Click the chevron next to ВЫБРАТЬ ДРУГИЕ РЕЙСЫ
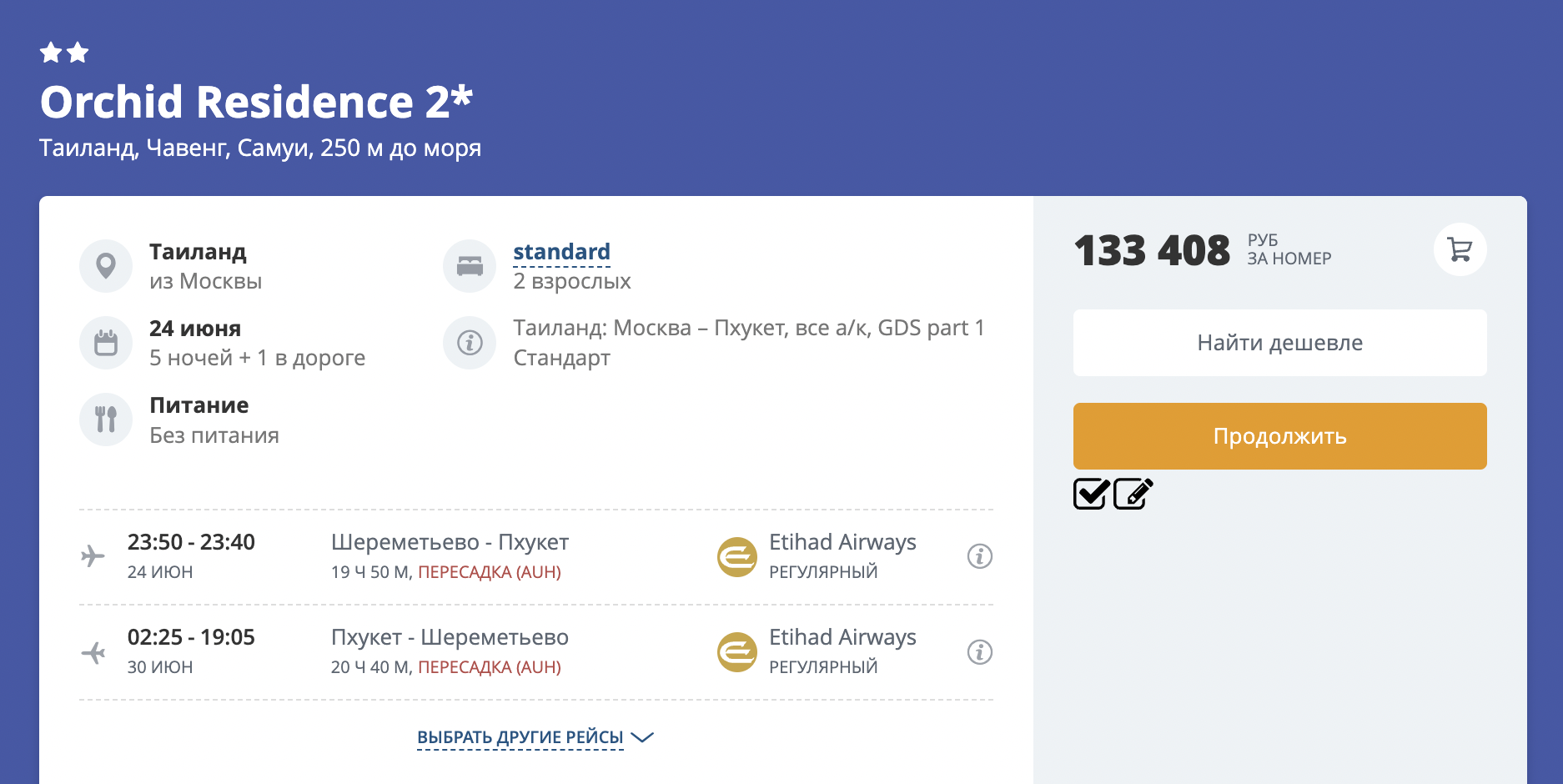This screenshot has height=784, width=1563. 642,737
